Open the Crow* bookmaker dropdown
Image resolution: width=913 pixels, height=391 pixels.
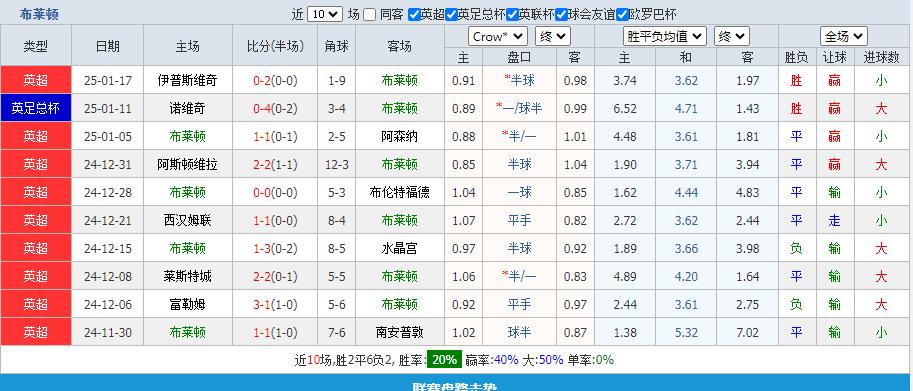point(498,37)
